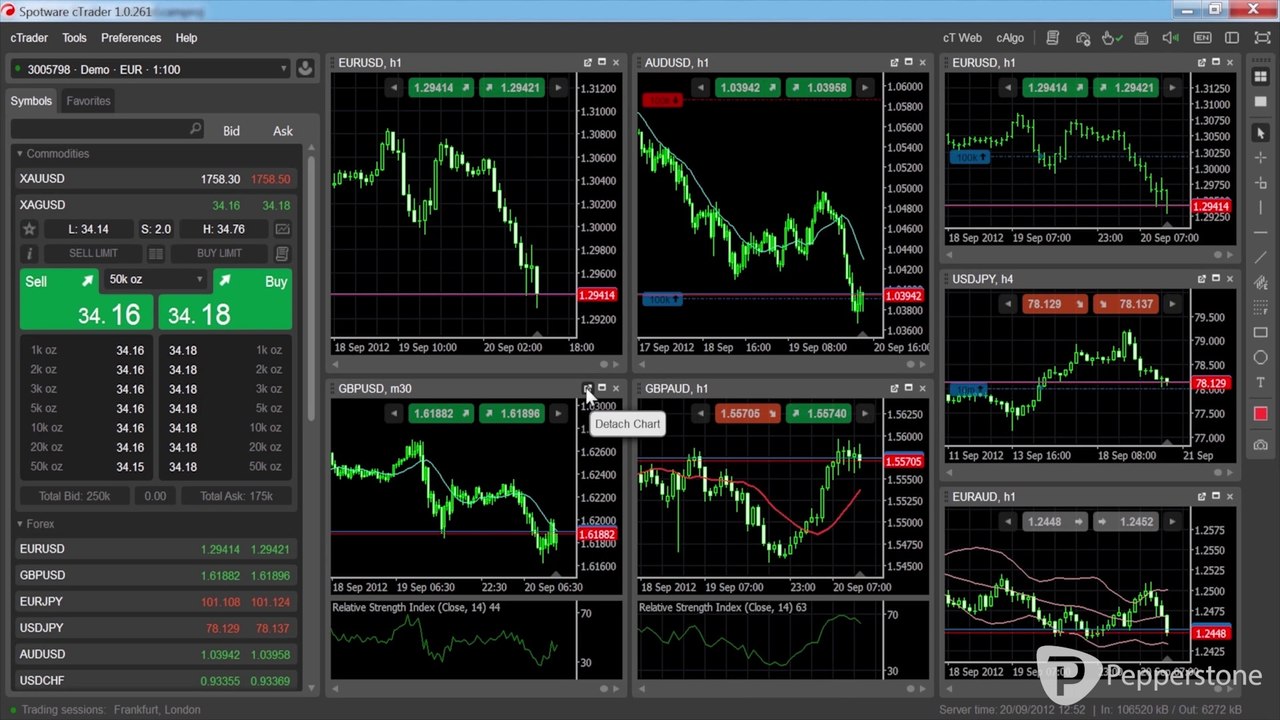1280x720 pixels.
Task: Click the search magnifier in the symbol search box
Action: [195, 129]
